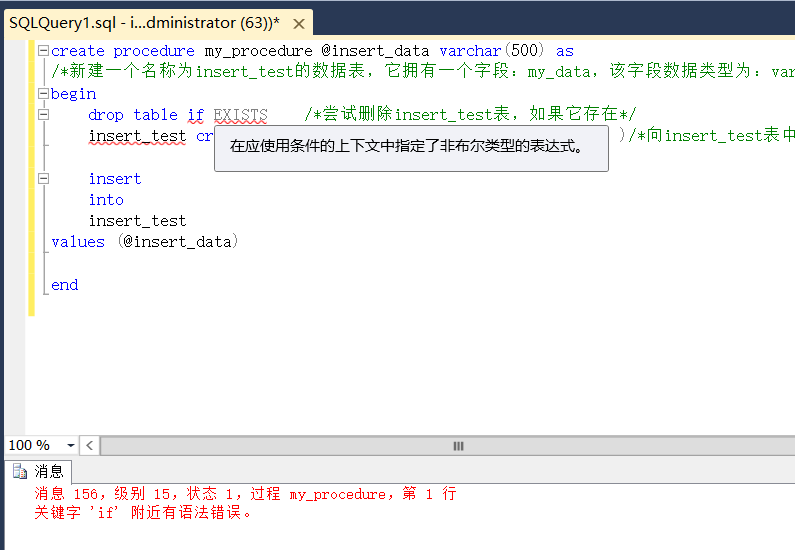This screenshot has width=795, height=550.
Task: Click the 消息 tab icon
Action: (20, 471)
